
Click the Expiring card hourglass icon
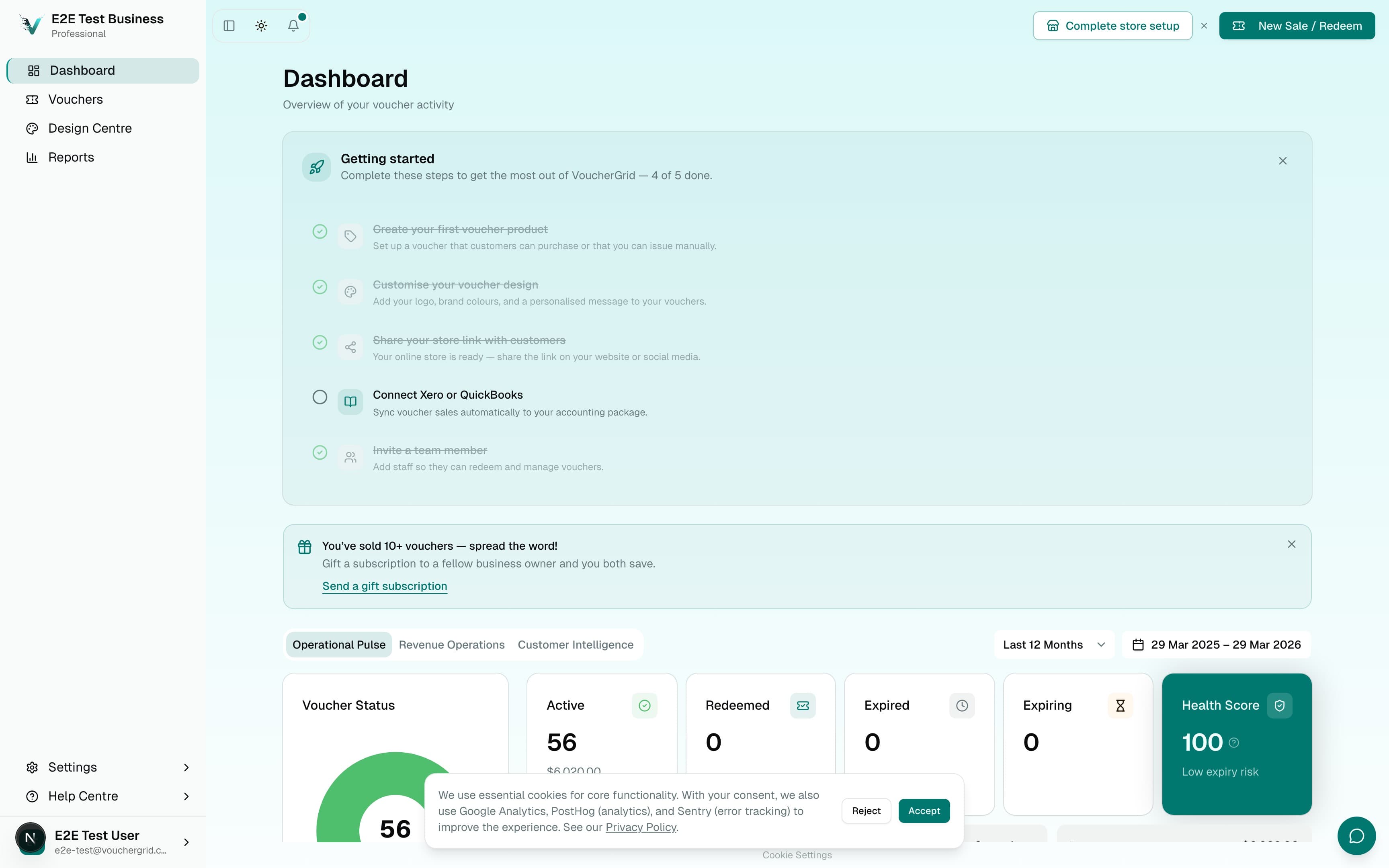1121,706
